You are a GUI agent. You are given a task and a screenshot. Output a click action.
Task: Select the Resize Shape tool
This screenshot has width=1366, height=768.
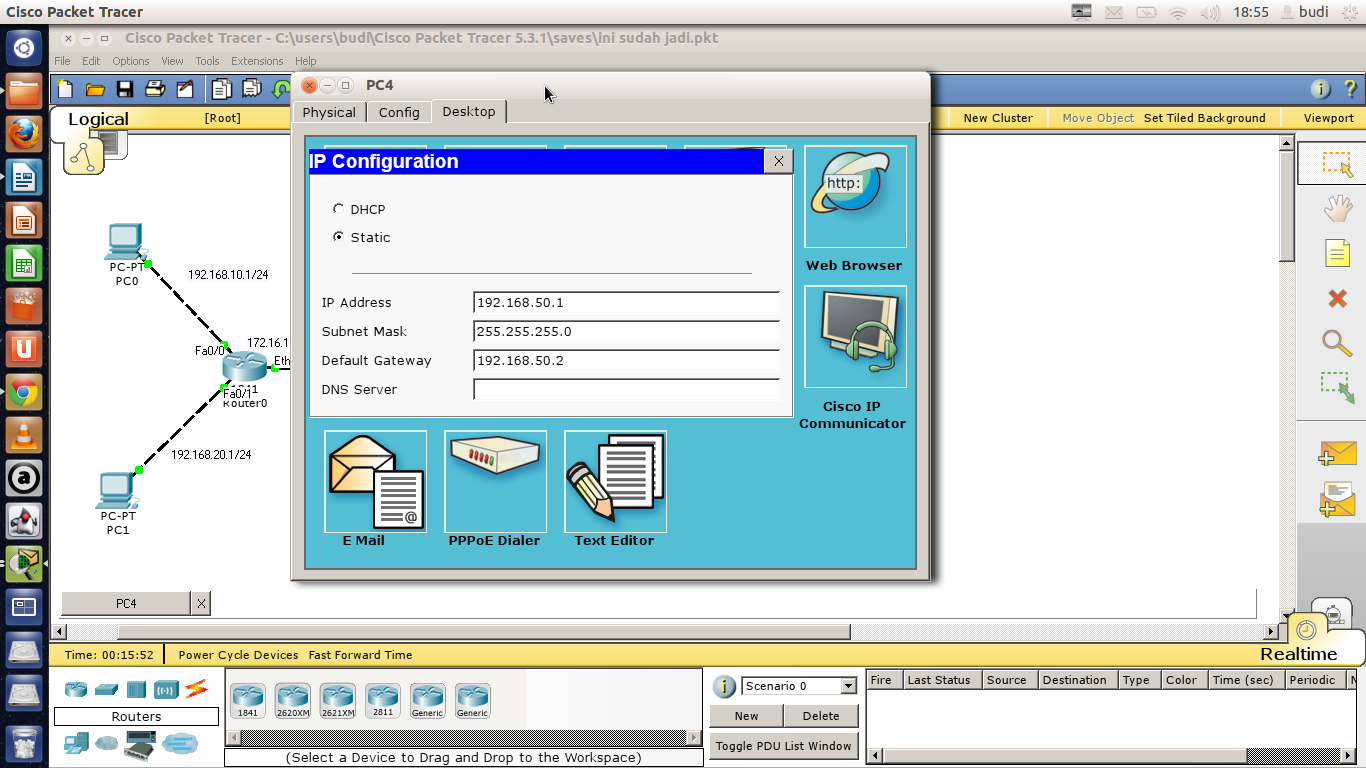[1337, 388]
